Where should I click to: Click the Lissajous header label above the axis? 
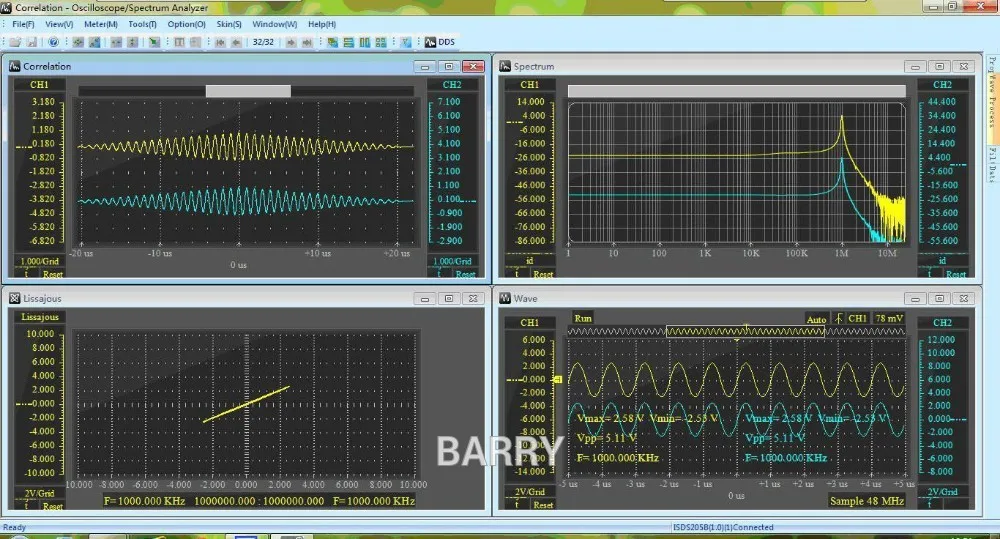click(40, 317)
